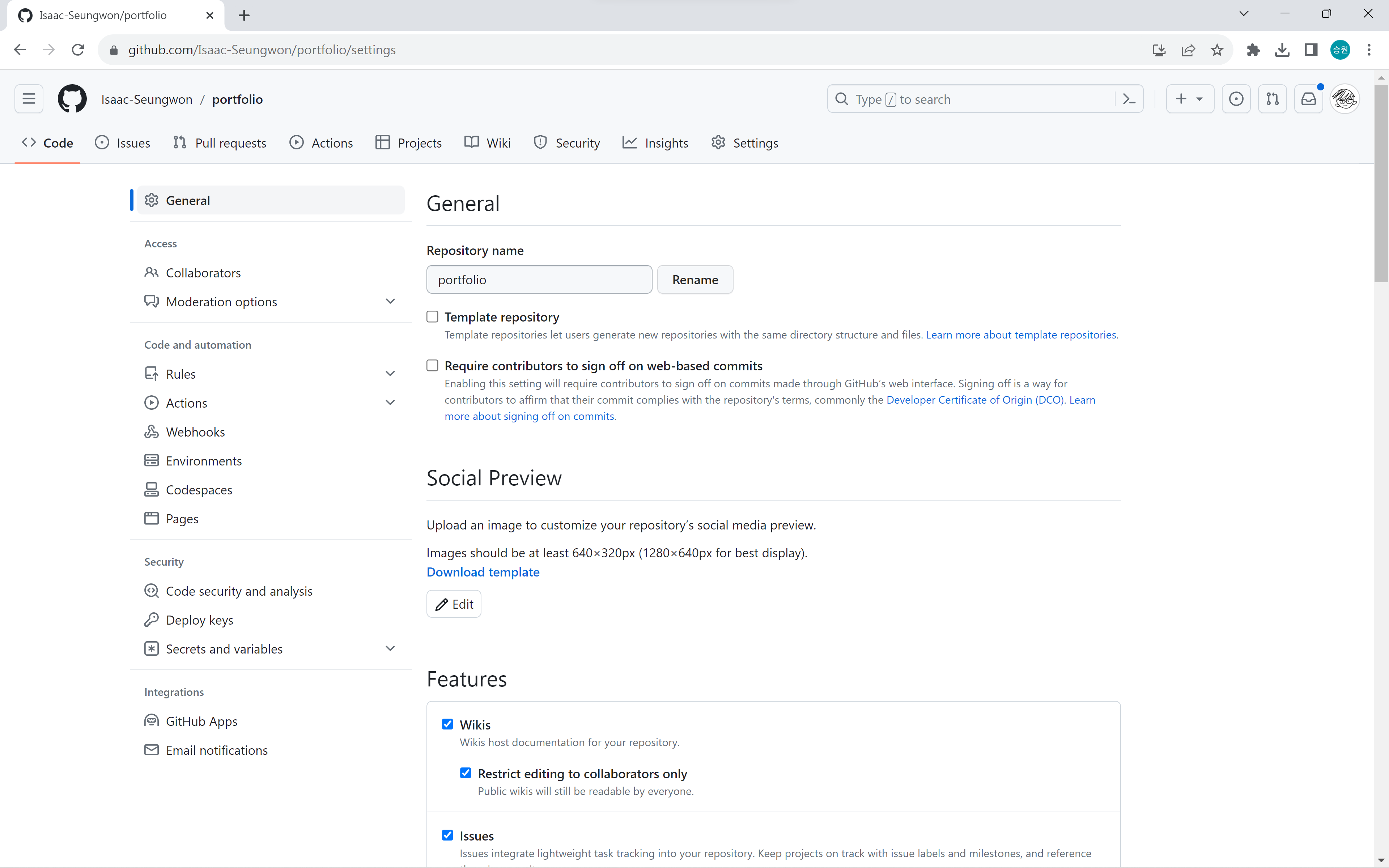Open Webhooks in settings sidebar
The height and width of the screenshot is (868, 1389).
[x=195, y=432]
